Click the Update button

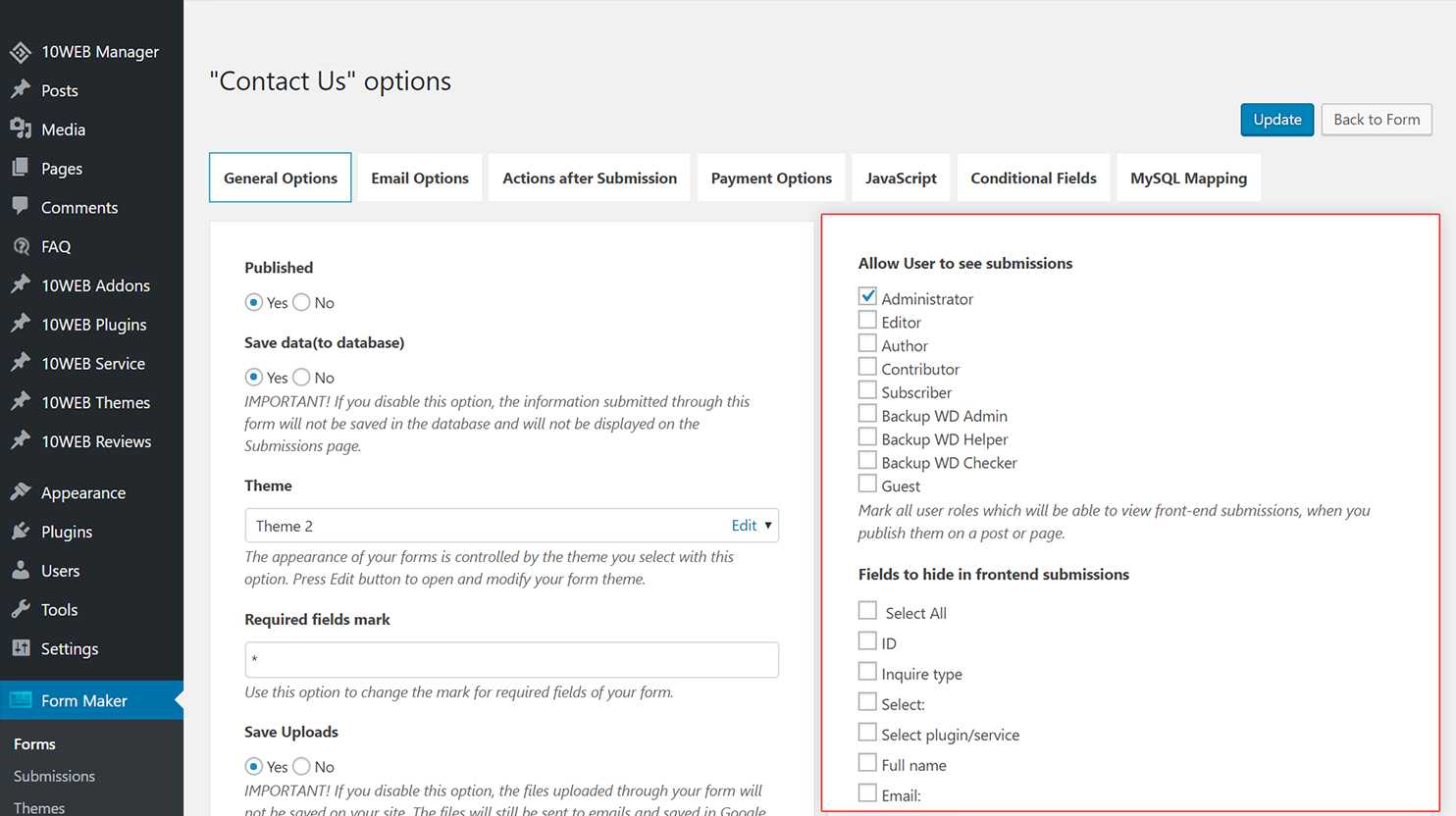click(1277, 120)
